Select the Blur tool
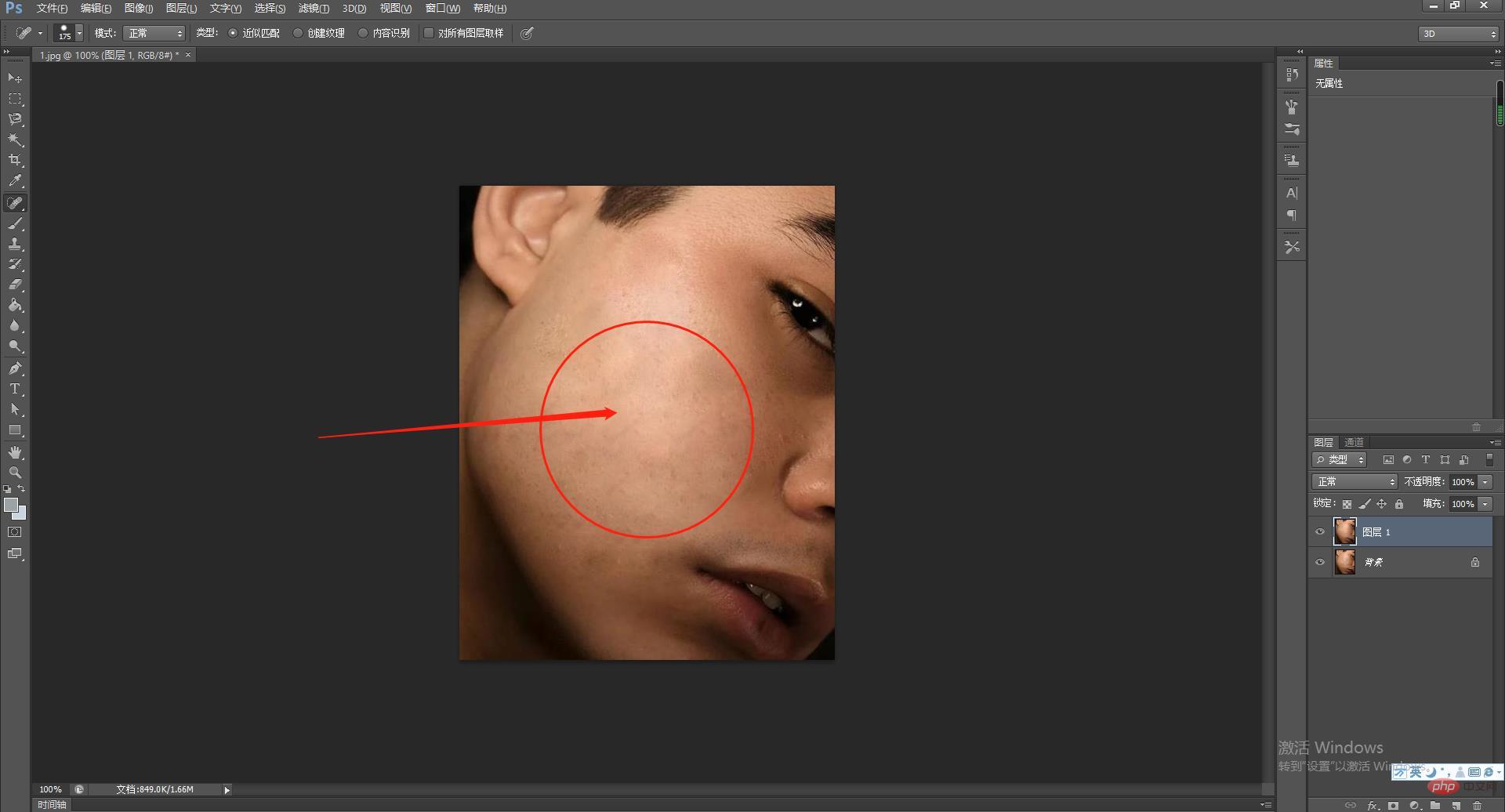The image size is (1505, 812). click(x=15, y=325)
